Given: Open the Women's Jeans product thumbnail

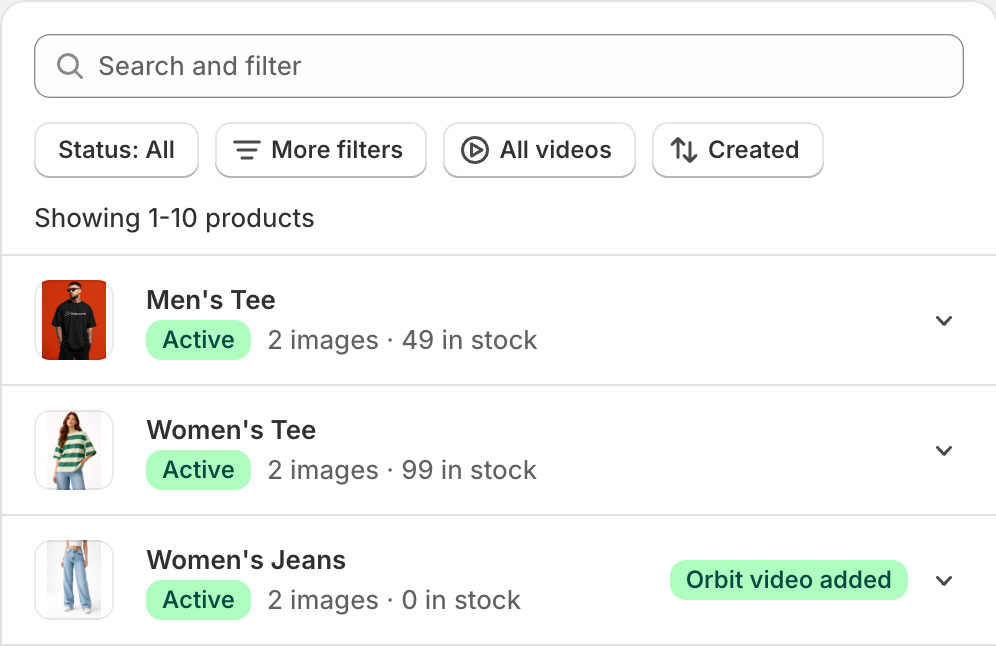Looking at the screenshot, I should [74, 580].
